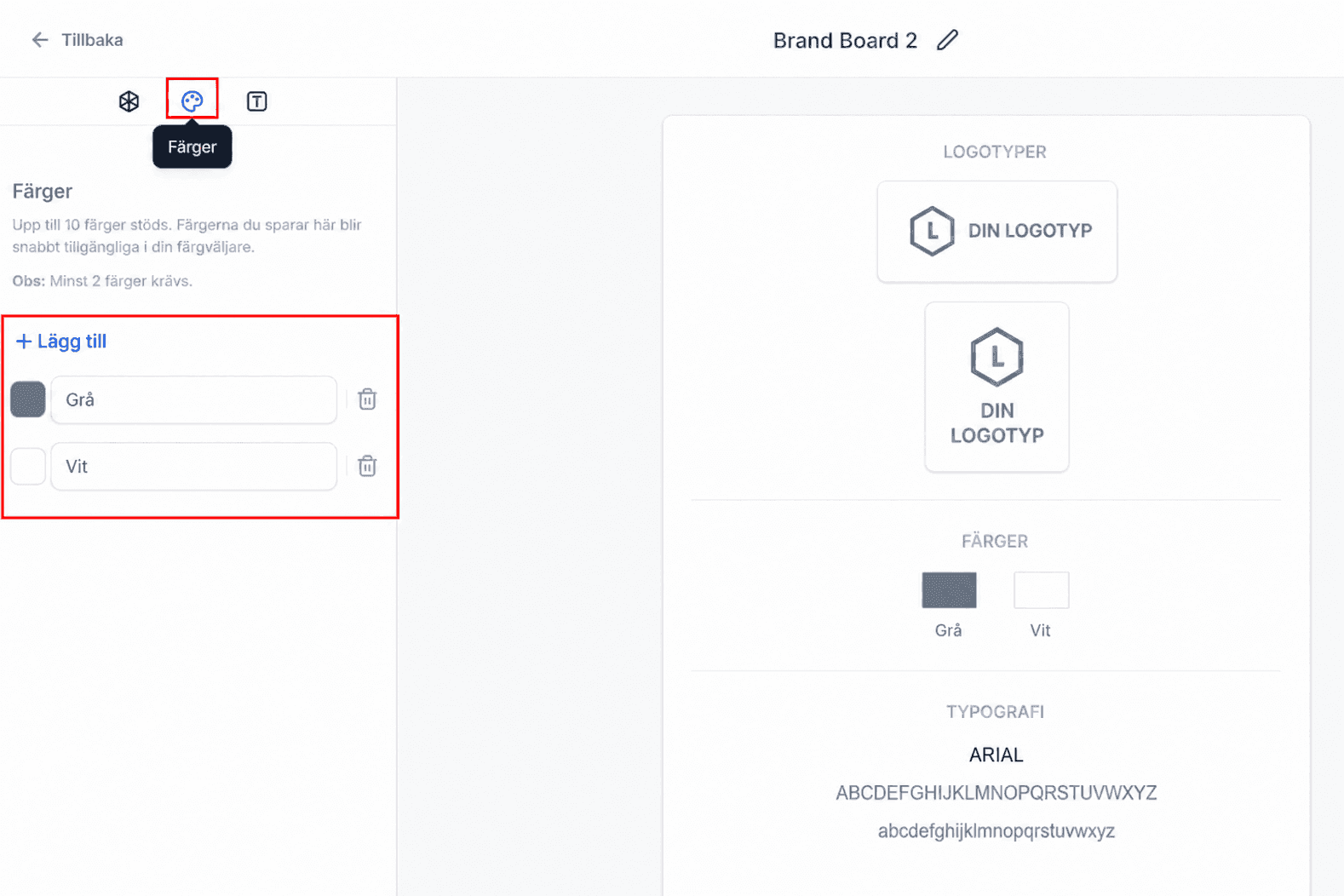
Task: Select the horizontal DIN LOGOTYP preview
Action: click(x=997, y=231)
